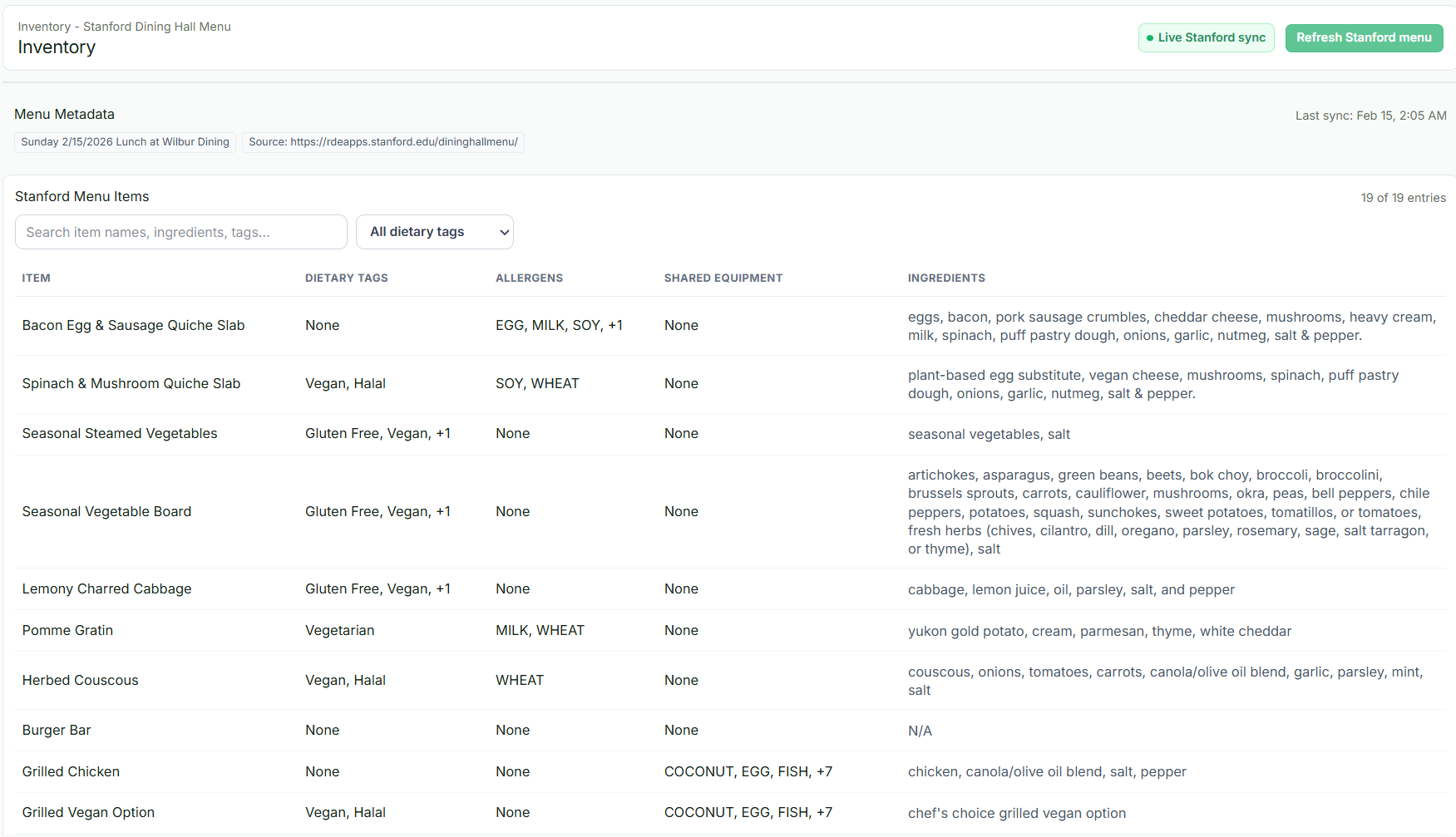Click the Pomme Gratin ingredients text
This screenshot has height=837, width=1456.
point(1100,631)
